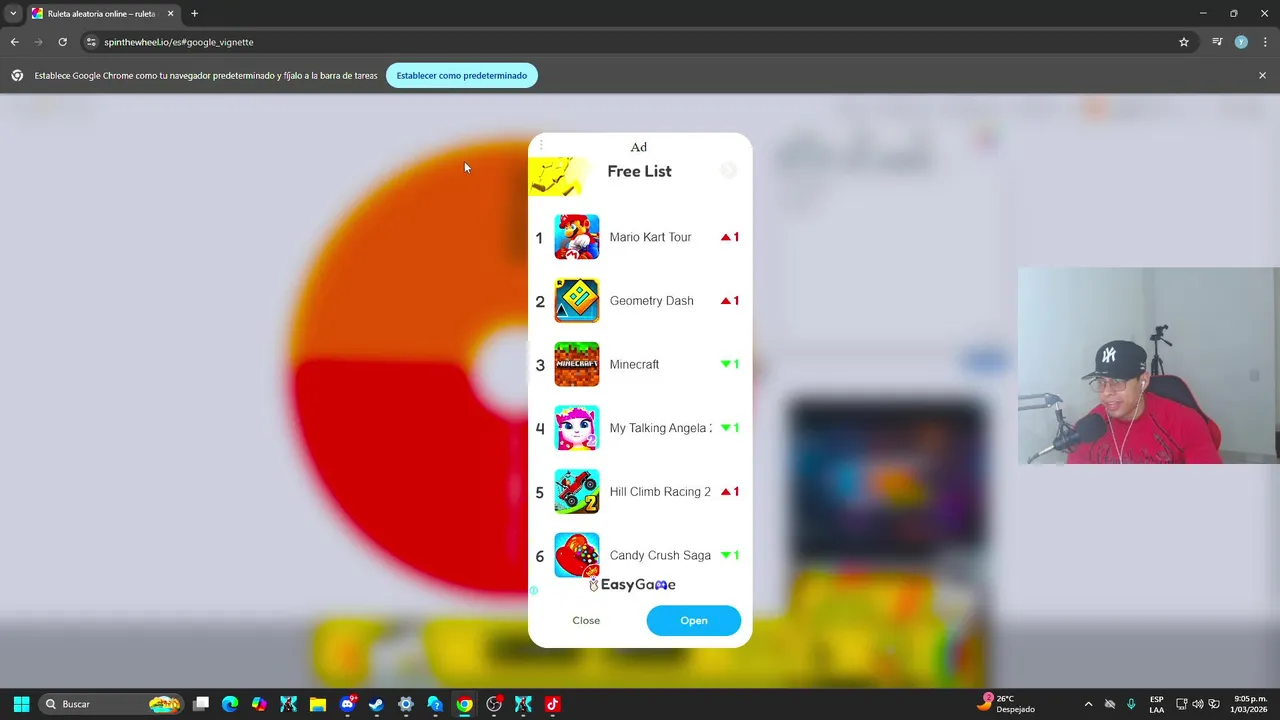Click the EasyGame logo in the ad

coord(632,585)
